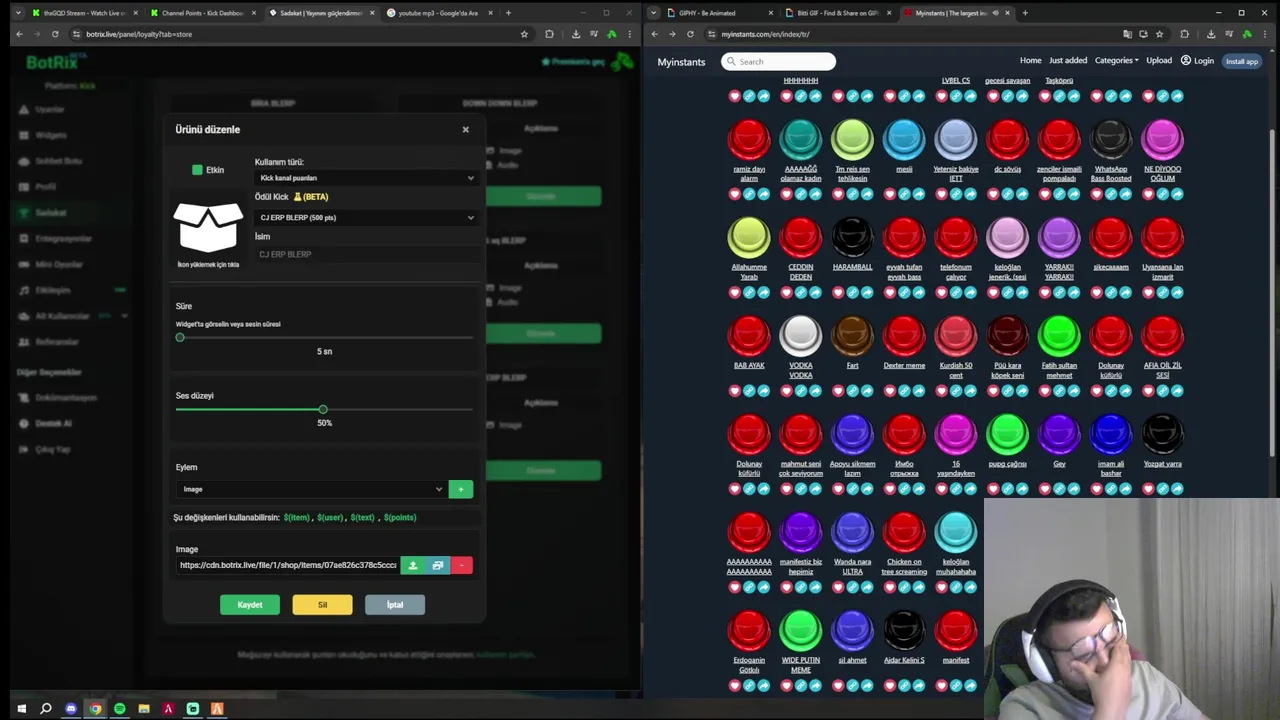Reload the Myinstants page
Viewport: 1280px width, 720px height.
tap(690, 34)
